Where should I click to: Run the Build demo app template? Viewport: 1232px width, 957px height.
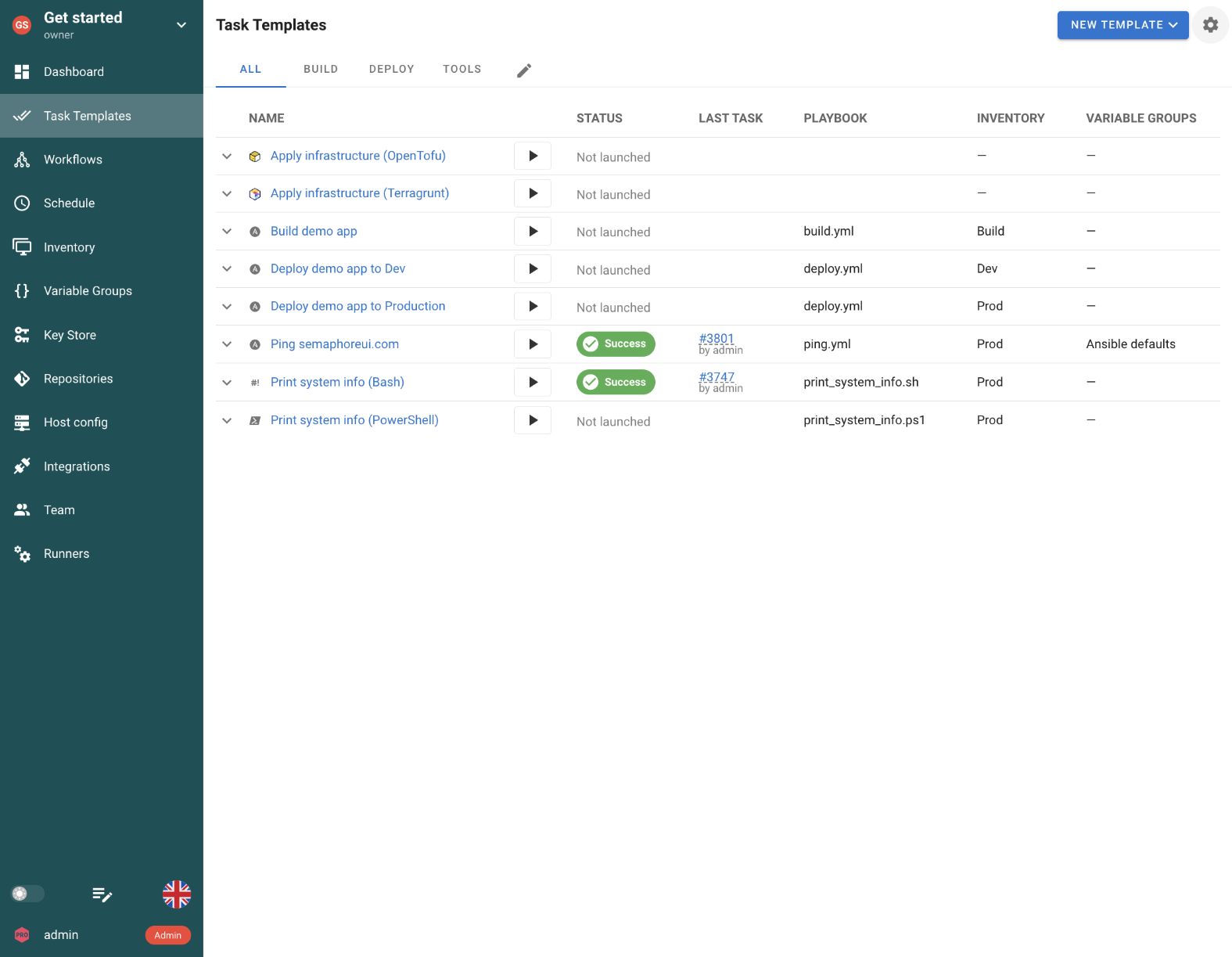pyautogui.click(x=533, y=232)
